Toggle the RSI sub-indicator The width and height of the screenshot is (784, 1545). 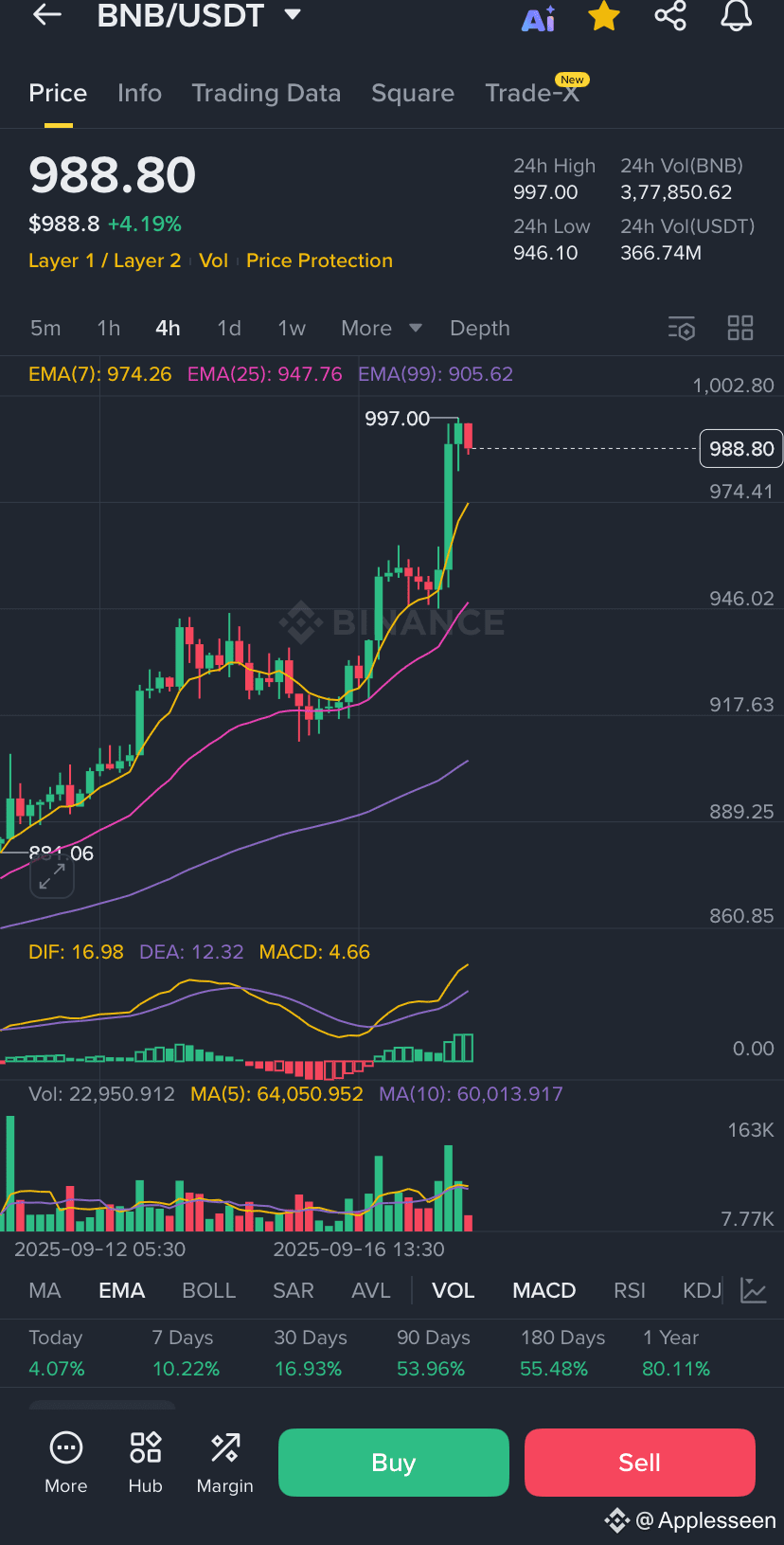(630, 1290)
